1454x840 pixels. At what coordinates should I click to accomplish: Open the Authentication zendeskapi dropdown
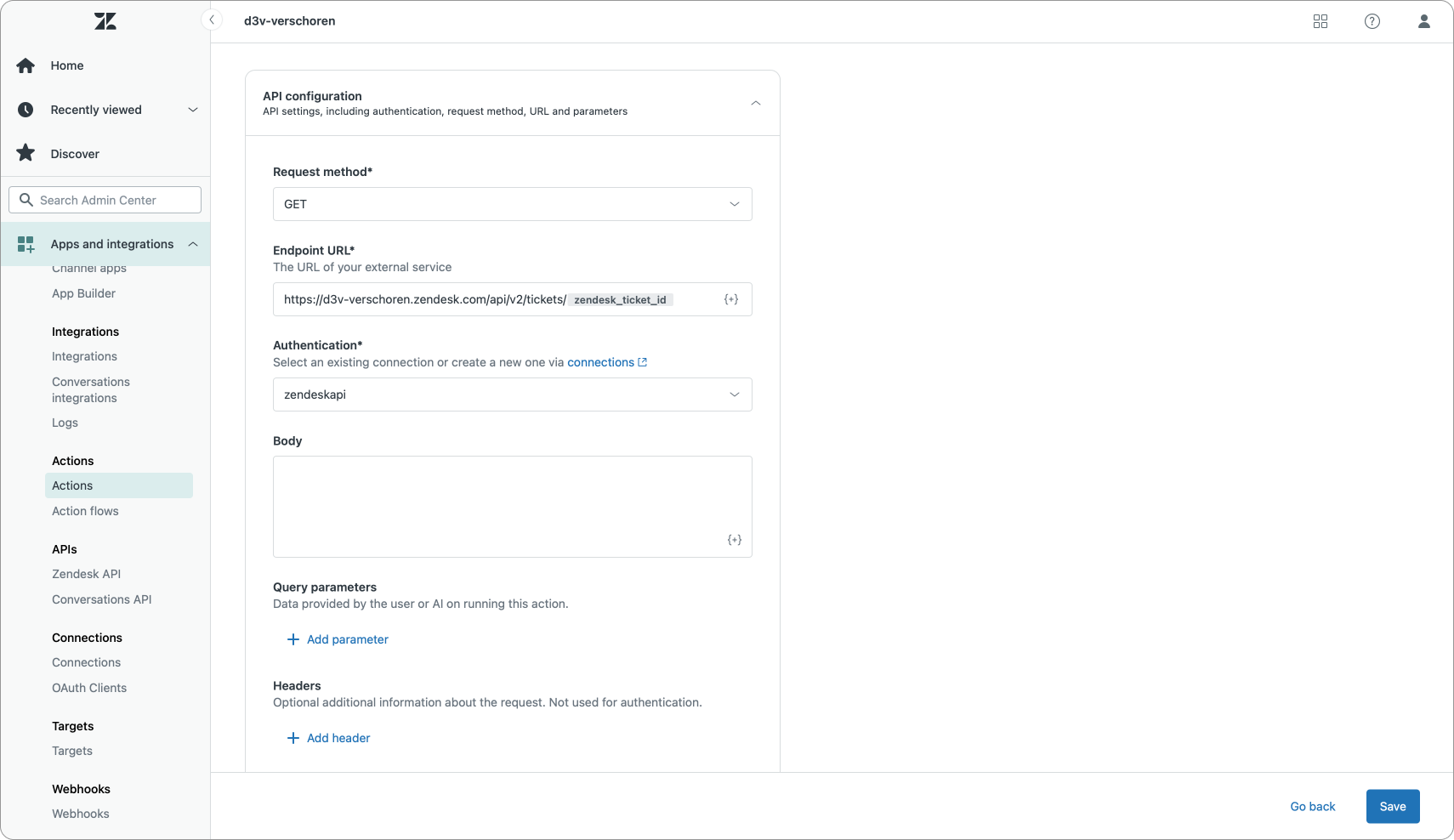(x=512, y=394)
